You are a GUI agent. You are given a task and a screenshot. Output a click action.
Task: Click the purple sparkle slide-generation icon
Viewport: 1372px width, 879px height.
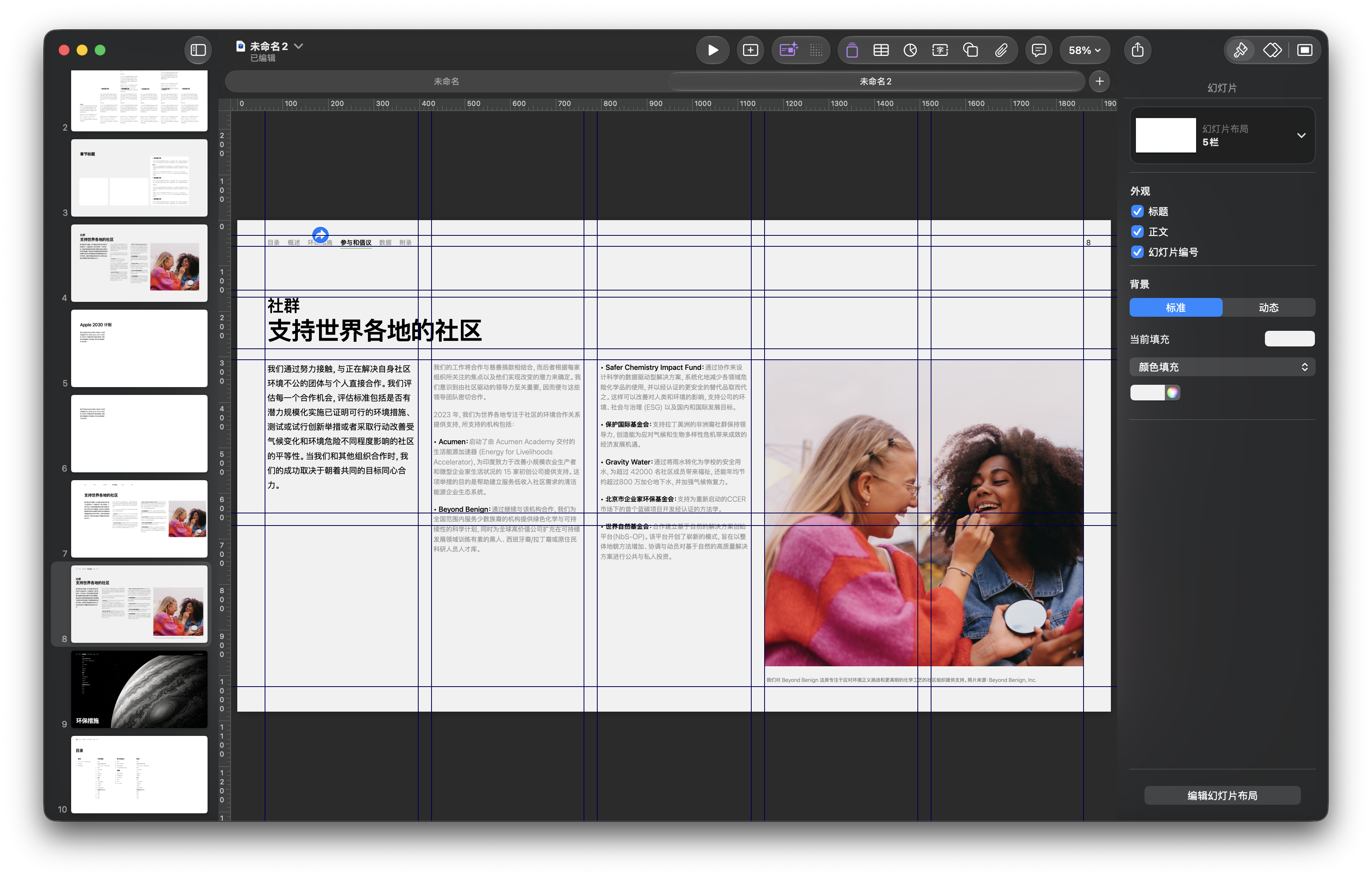[x=788, y=50]
